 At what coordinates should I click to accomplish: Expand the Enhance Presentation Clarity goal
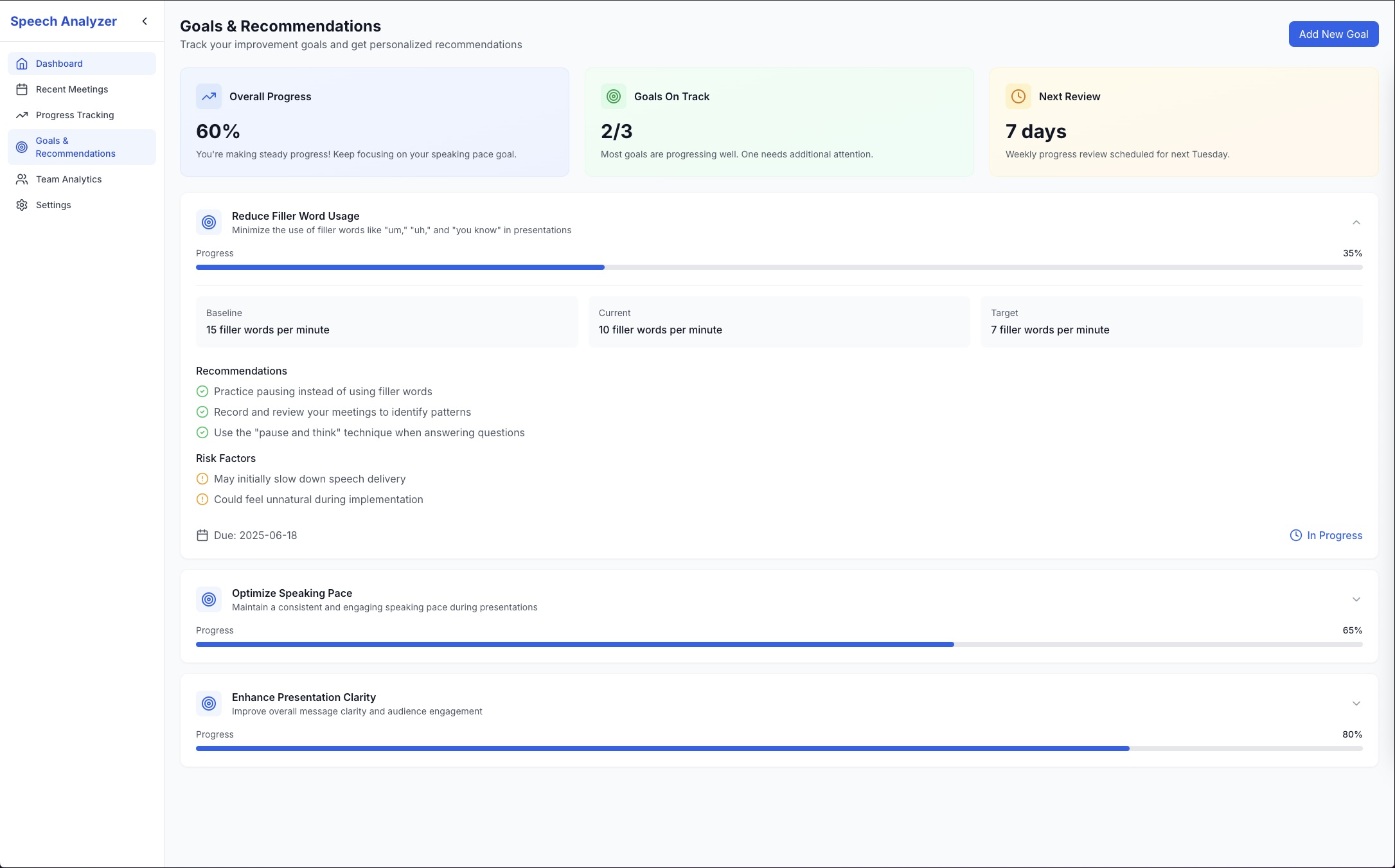[1356, 704]
